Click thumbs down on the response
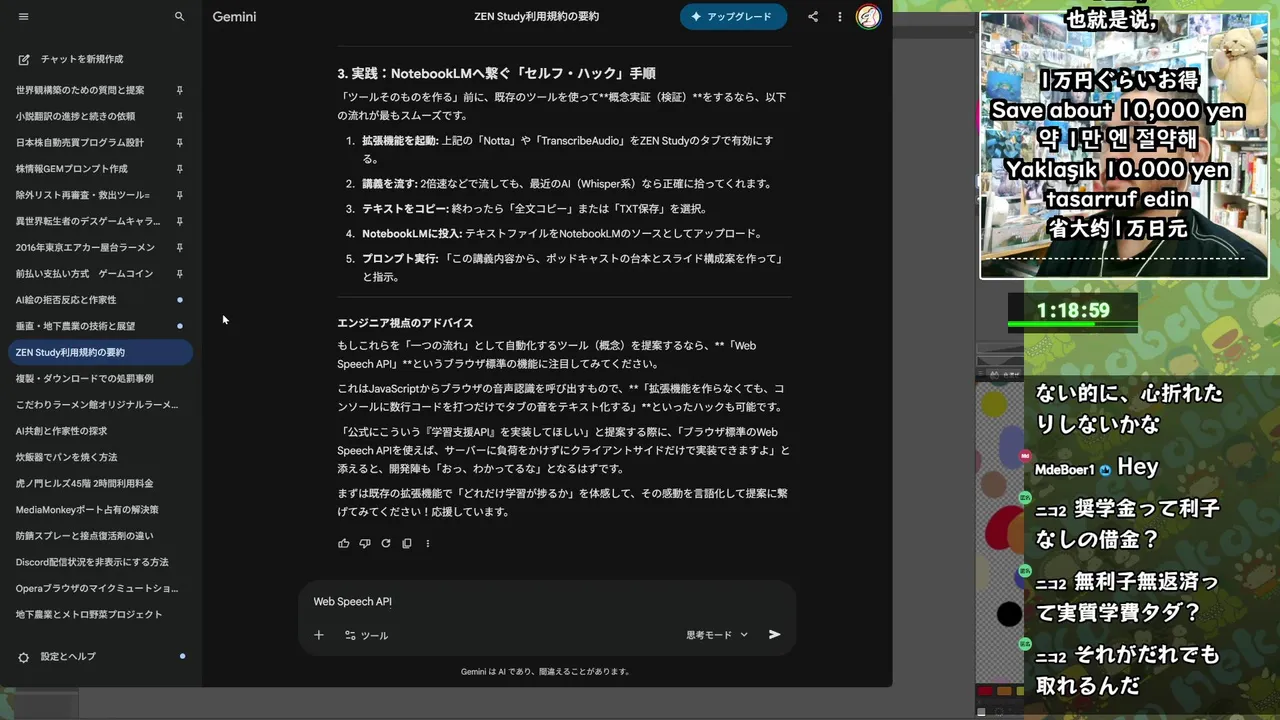Image resolution: width=1280 pixels, height=720 pixels. coord(365,544)
